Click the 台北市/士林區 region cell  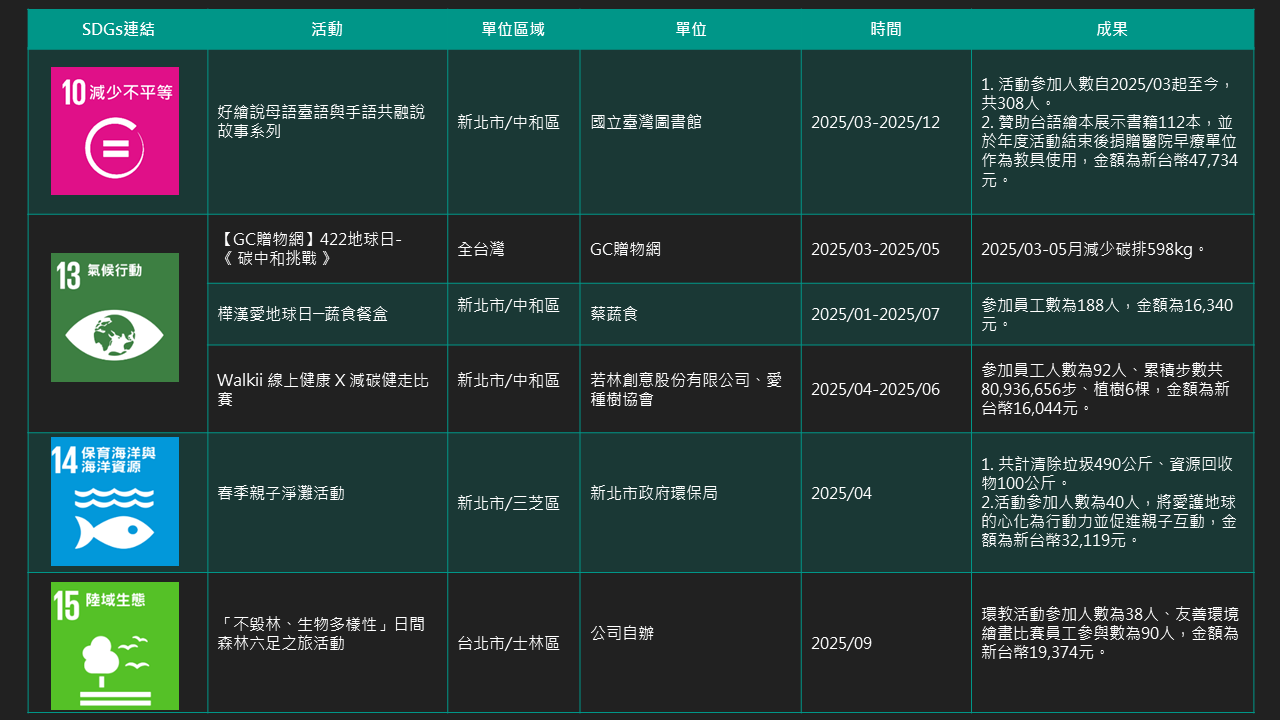[508, 643]
